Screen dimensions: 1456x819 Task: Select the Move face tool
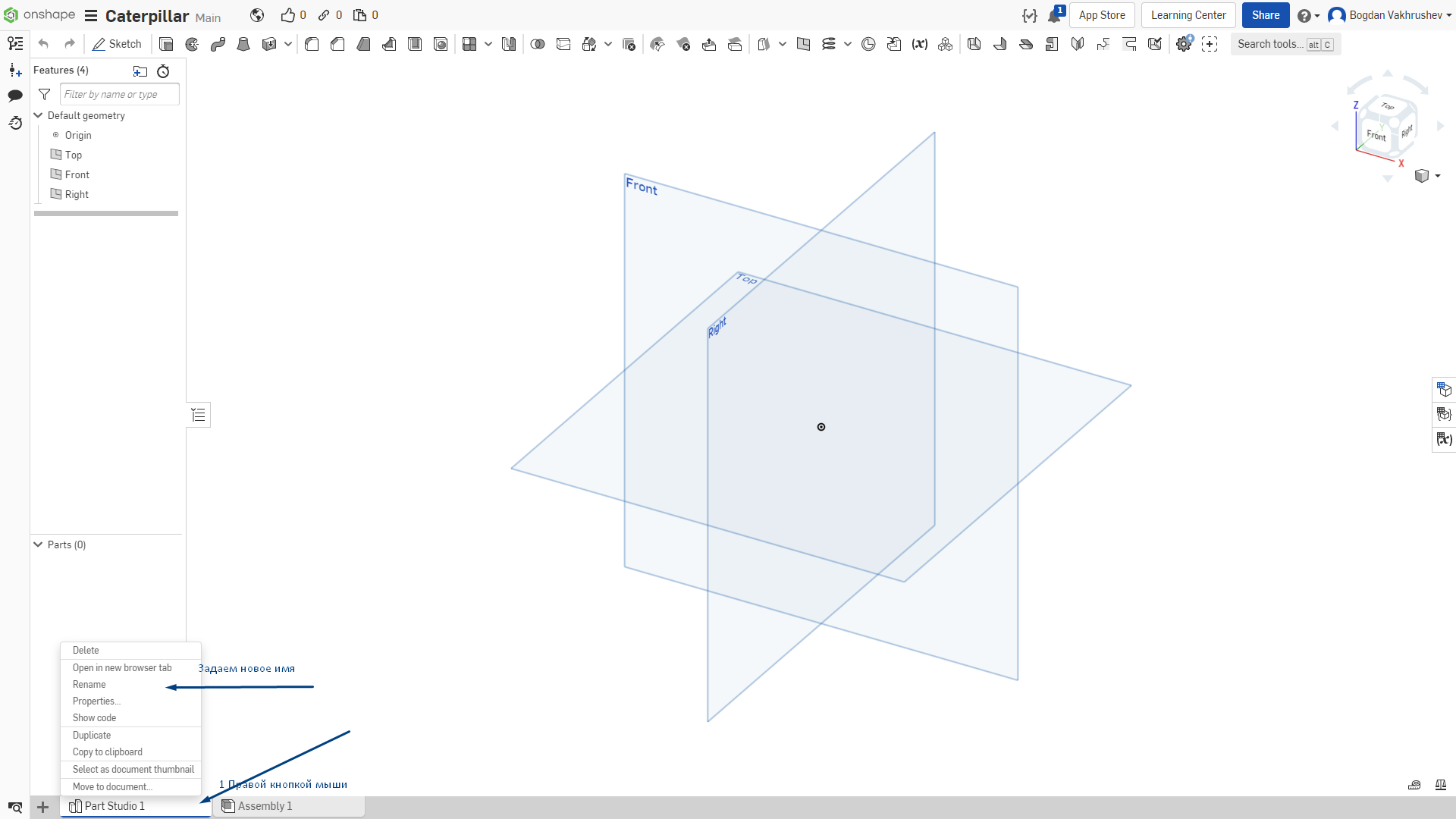click(x=709, y=44)
